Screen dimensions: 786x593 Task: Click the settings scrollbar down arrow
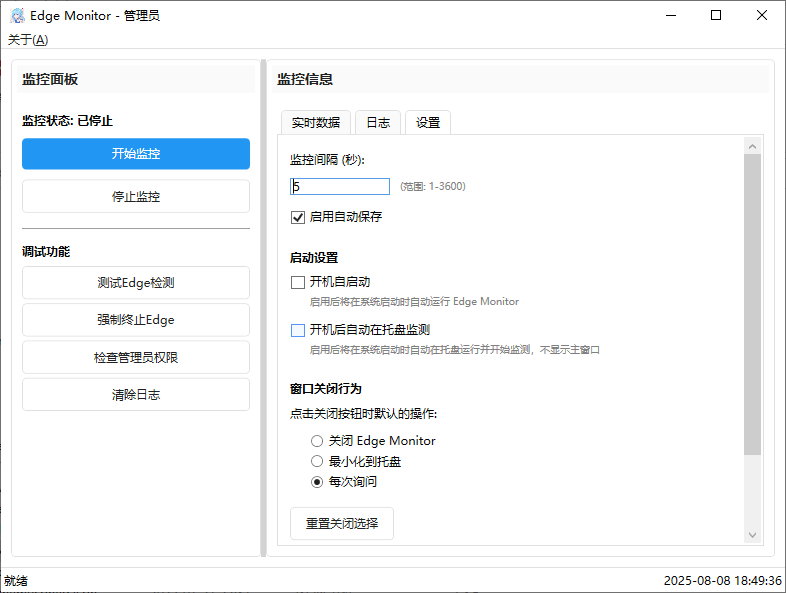pos(752,536)
